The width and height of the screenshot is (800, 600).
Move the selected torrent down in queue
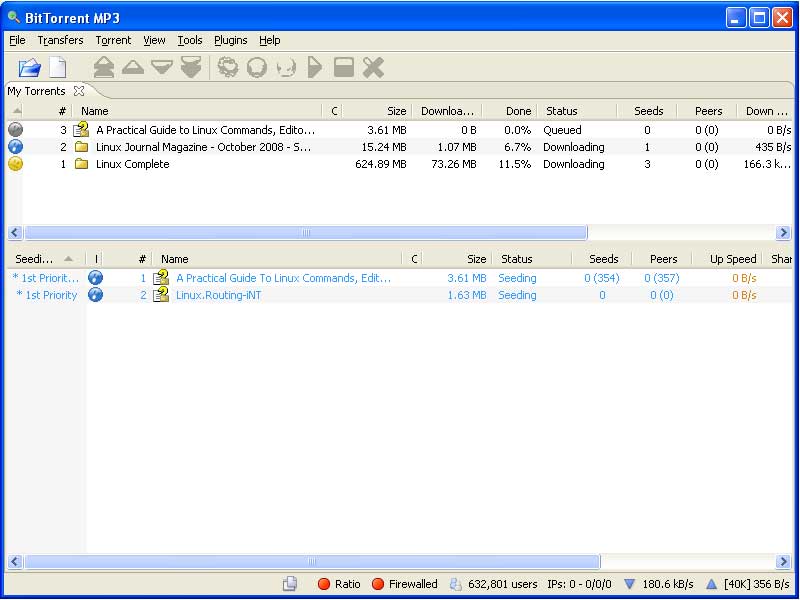click(x=161, y=67)
